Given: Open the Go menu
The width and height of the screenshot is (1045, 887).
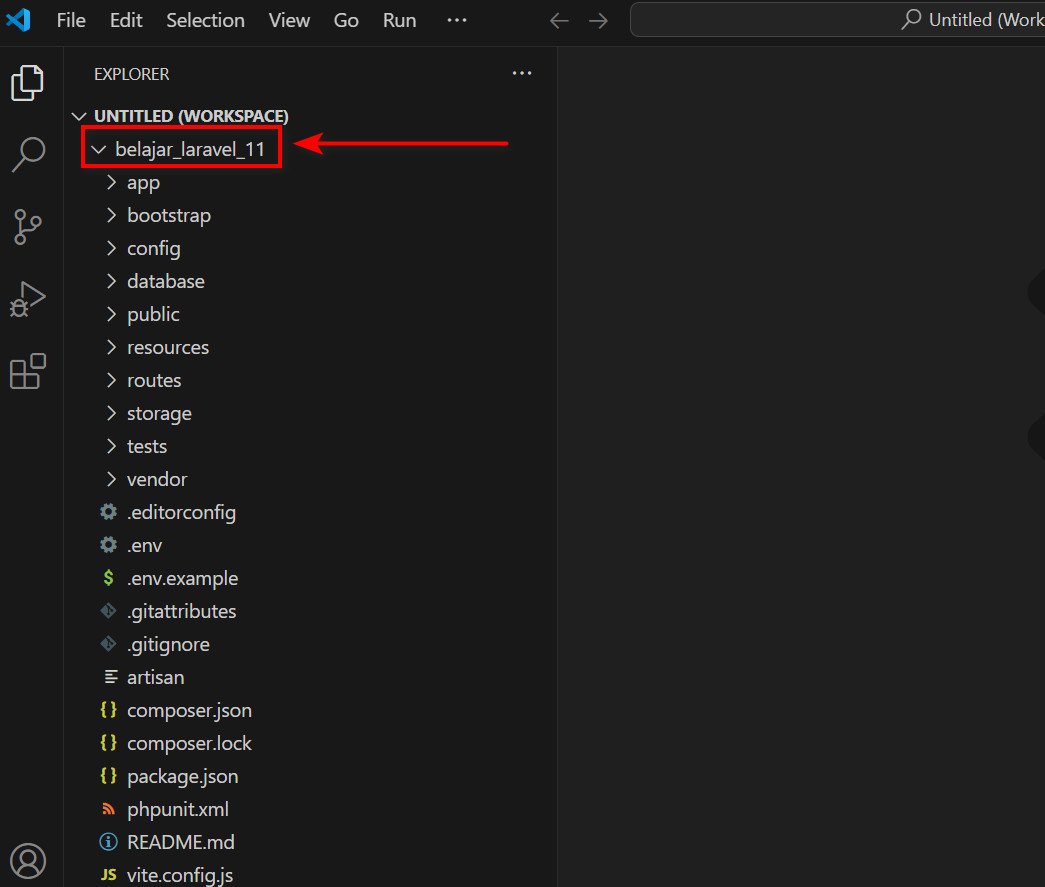Looking at the screenshot, I should [x=346, y=21].
